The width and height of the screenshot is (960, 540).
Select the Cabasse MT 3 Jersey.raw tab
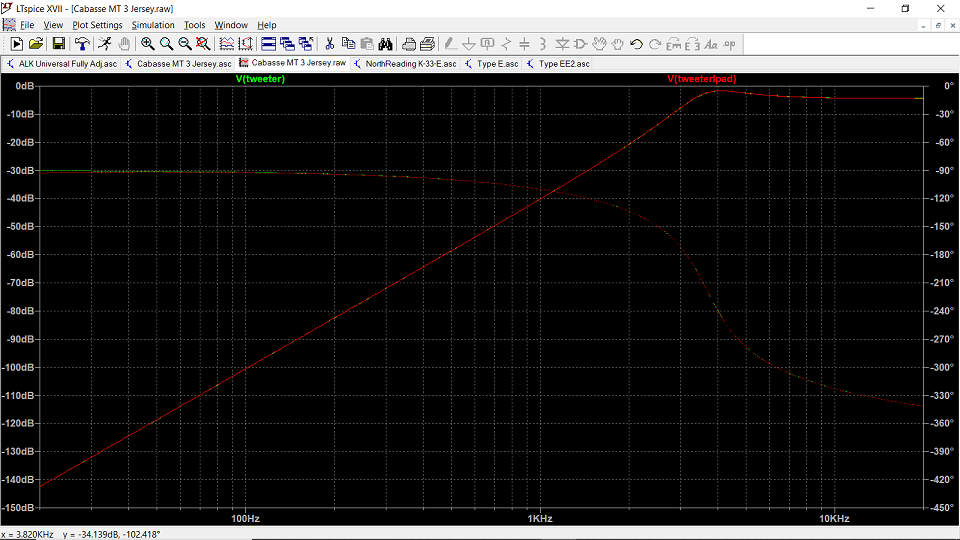click(x=293, y=63)
